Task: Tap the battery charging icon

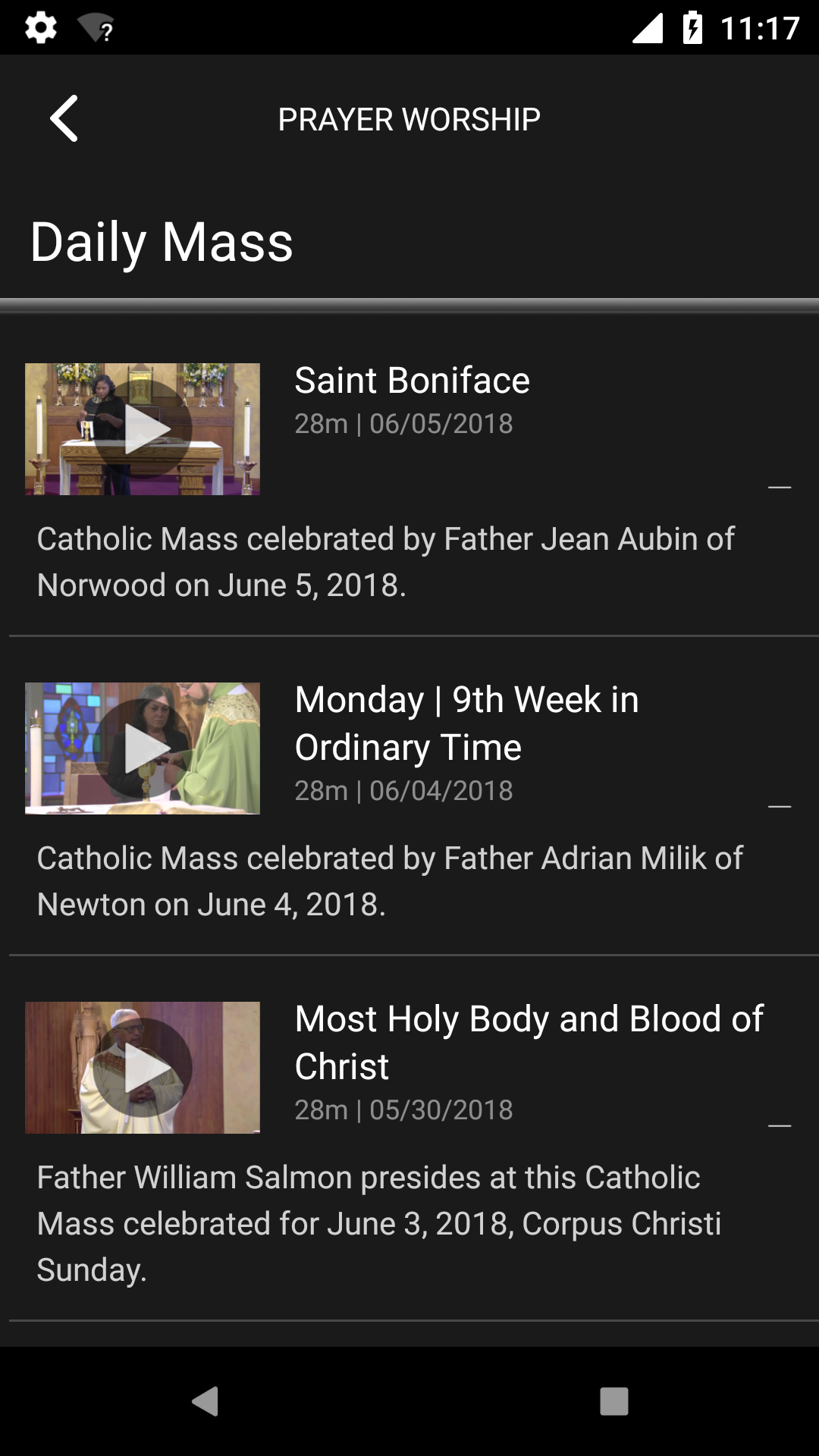Action: point(692,28)
